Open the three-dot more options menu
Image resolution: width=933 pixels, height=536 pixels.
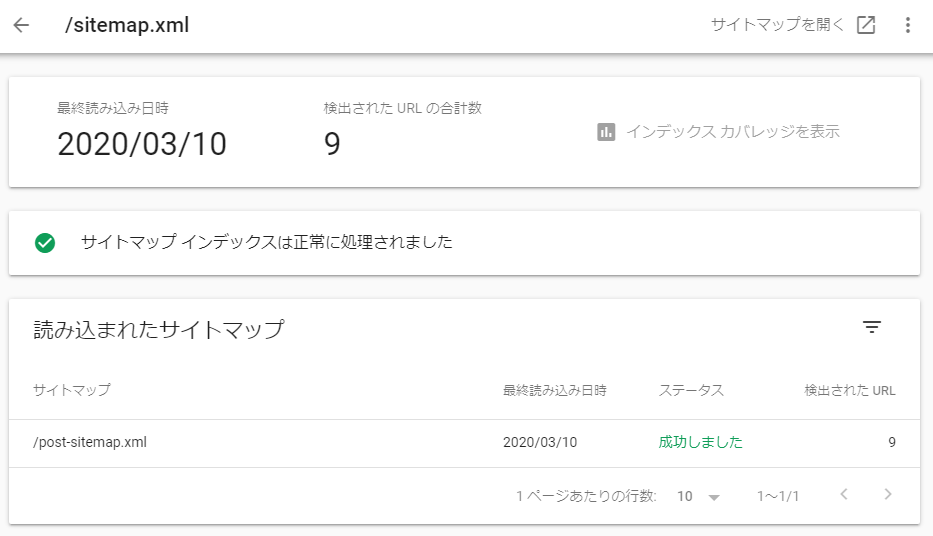(907, 25)
